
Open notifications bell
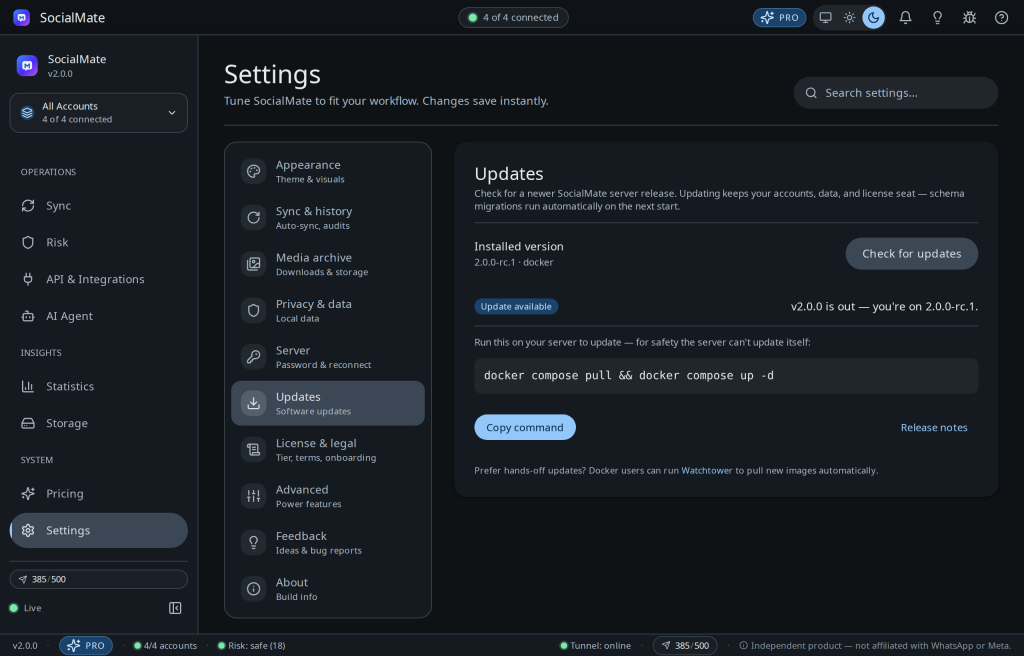point(905,18)
